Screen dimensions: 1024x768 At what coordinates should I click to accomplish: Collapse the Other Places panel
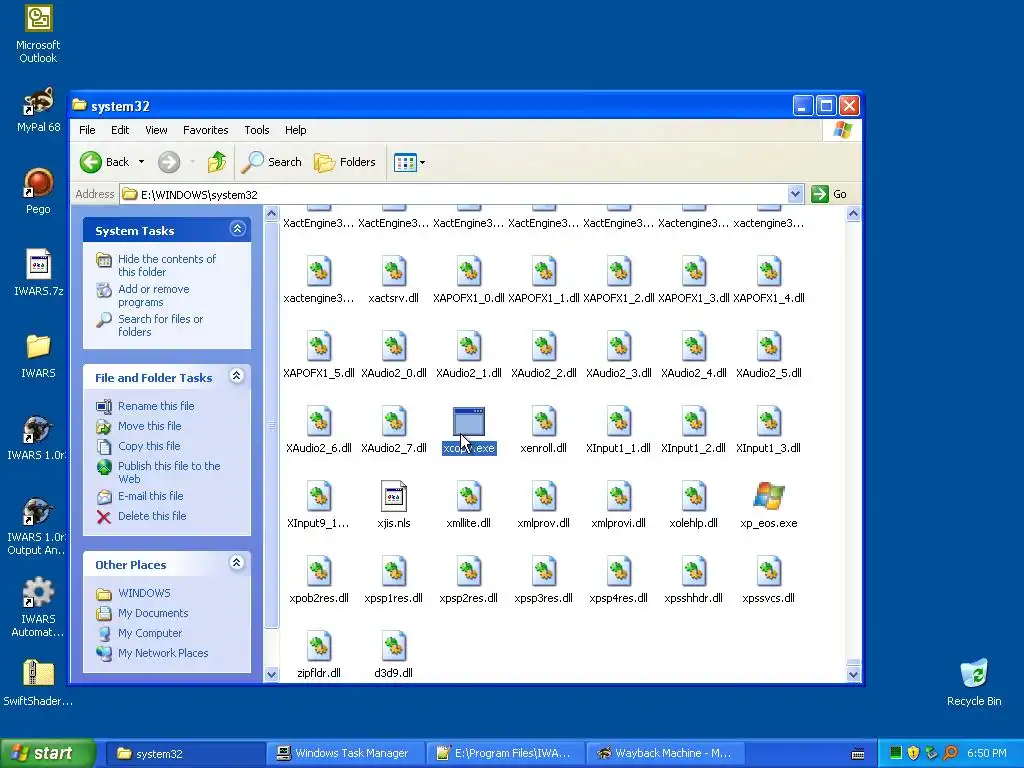(237, 562)
